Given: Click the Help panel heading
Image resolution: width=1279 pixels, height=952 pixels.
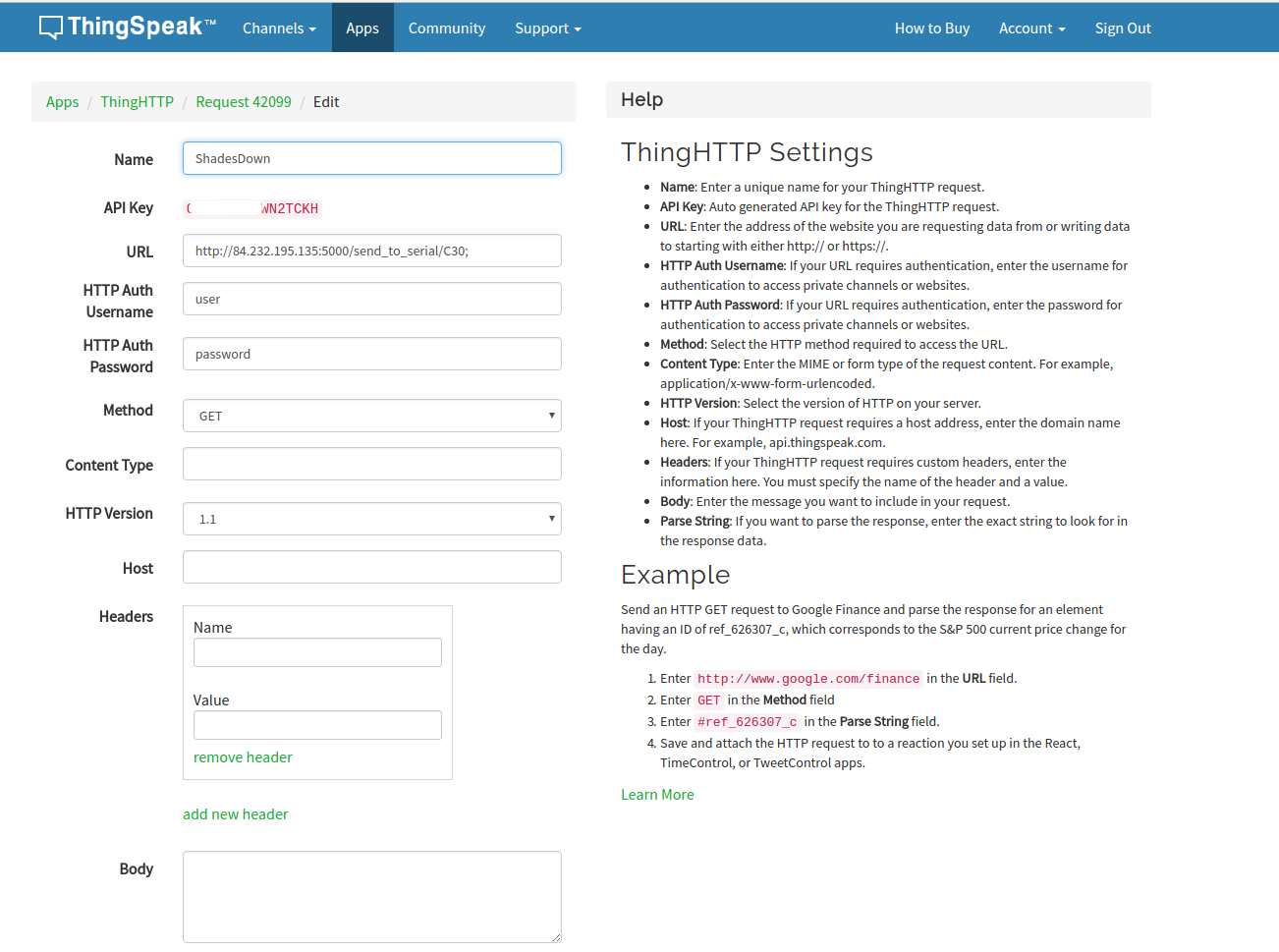Looking at the screenshot, I should coord(642,99).
